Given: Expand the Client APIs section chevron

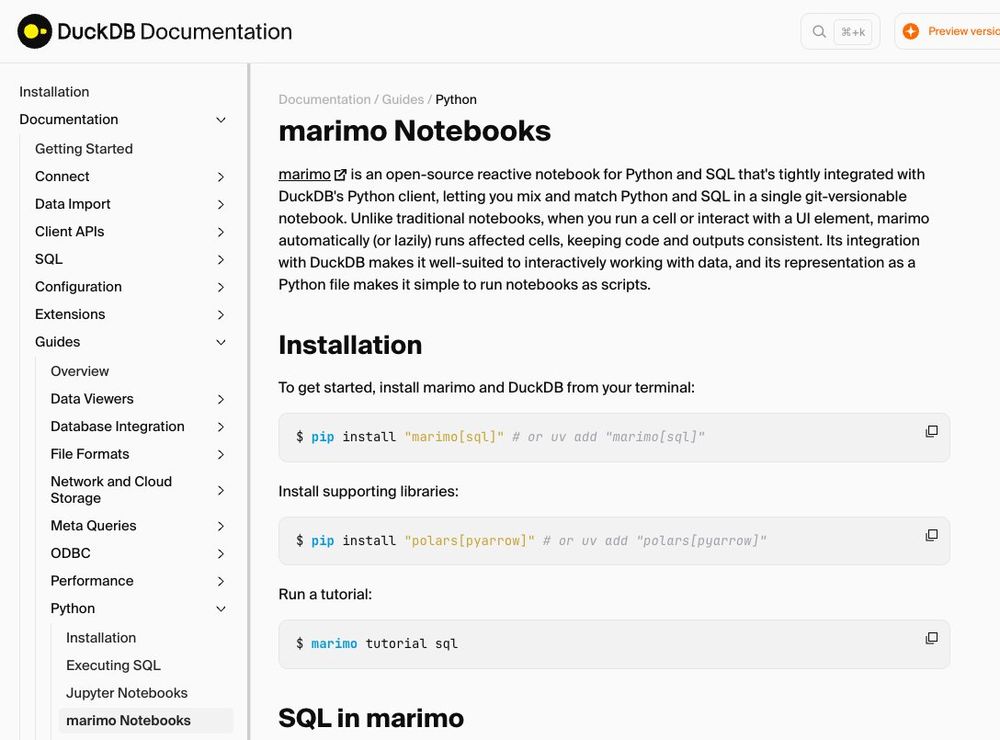Looking at the screenshot, I should (x=221, y=232).
